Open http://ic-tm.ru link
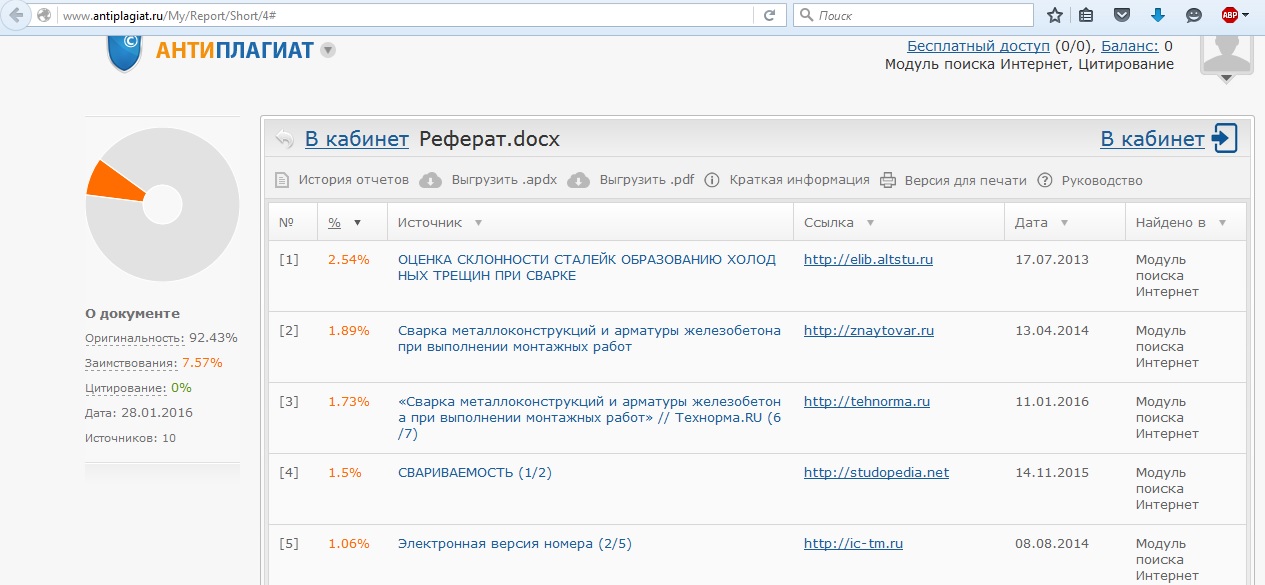This screenshot has width=1265, height=585. pyautogui.click(x=854, y=544)
